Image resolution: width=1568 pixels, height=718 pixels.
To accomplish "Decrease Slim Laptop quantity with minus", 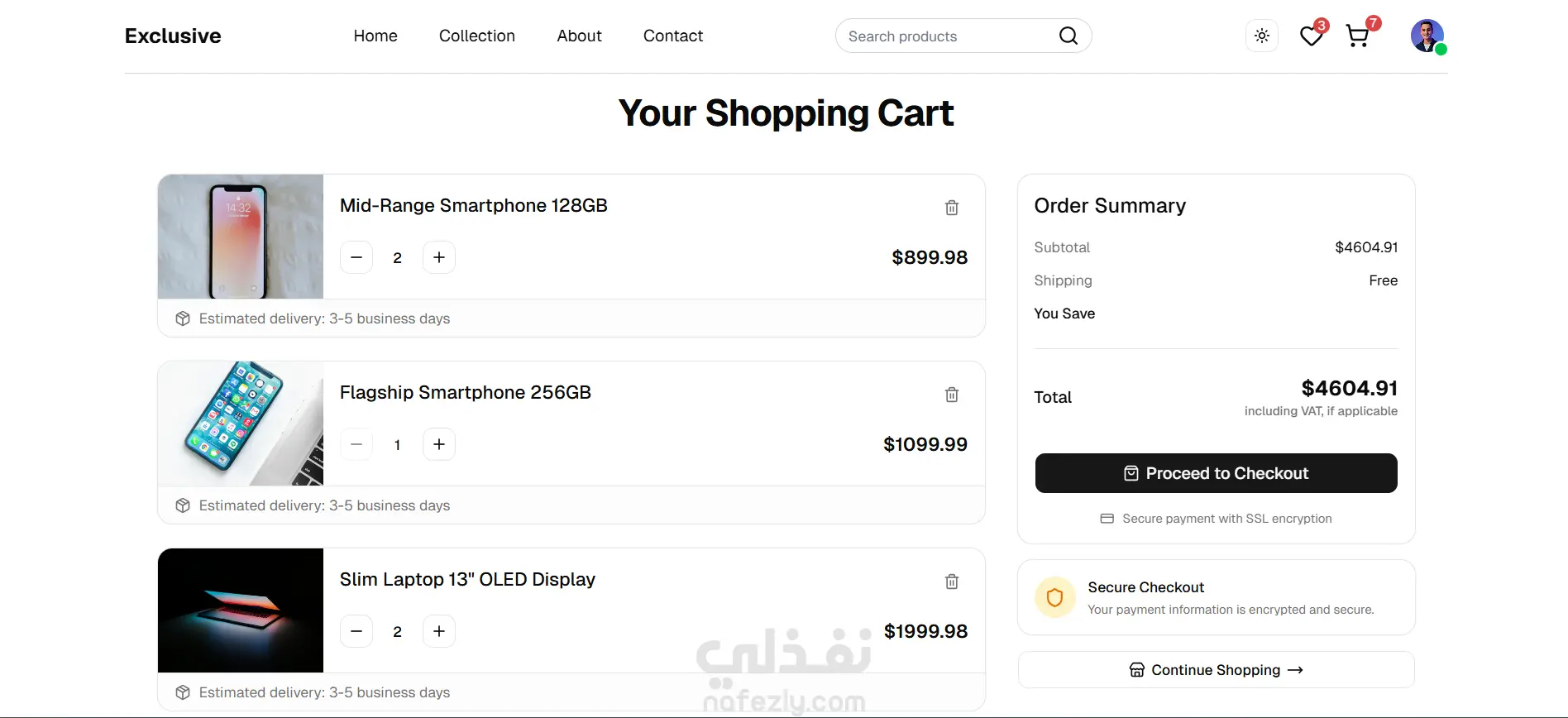I will coord(356,631).
